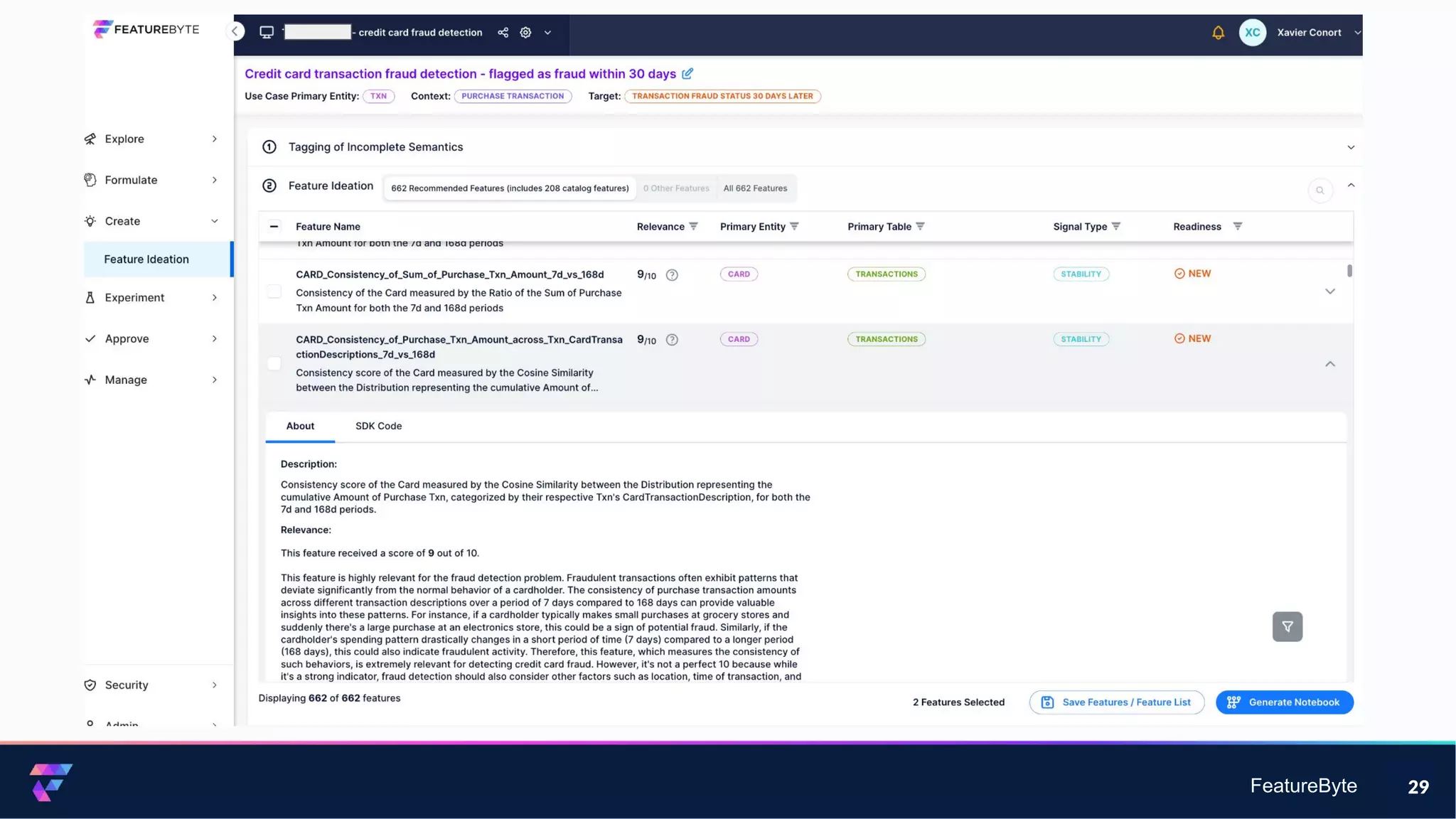The height and width of the screenshot is (819, 1456).
Task: Switch to the SDK Code tab
Action: click(x=378, y=426)
